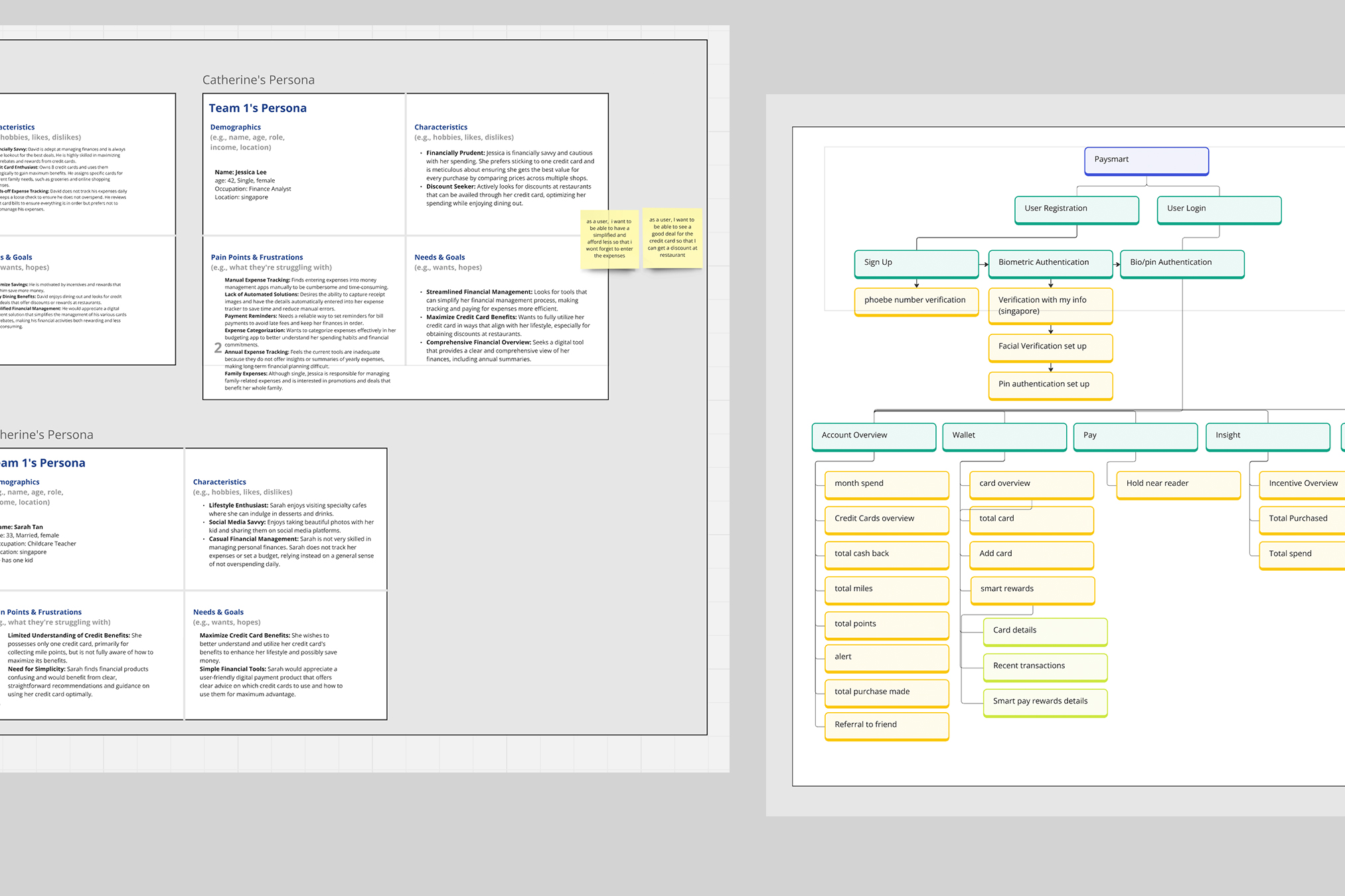Click the User Registration box
Image resolution: width=1345 pixels, height=896 pixels.
(x=1076, y=209)
